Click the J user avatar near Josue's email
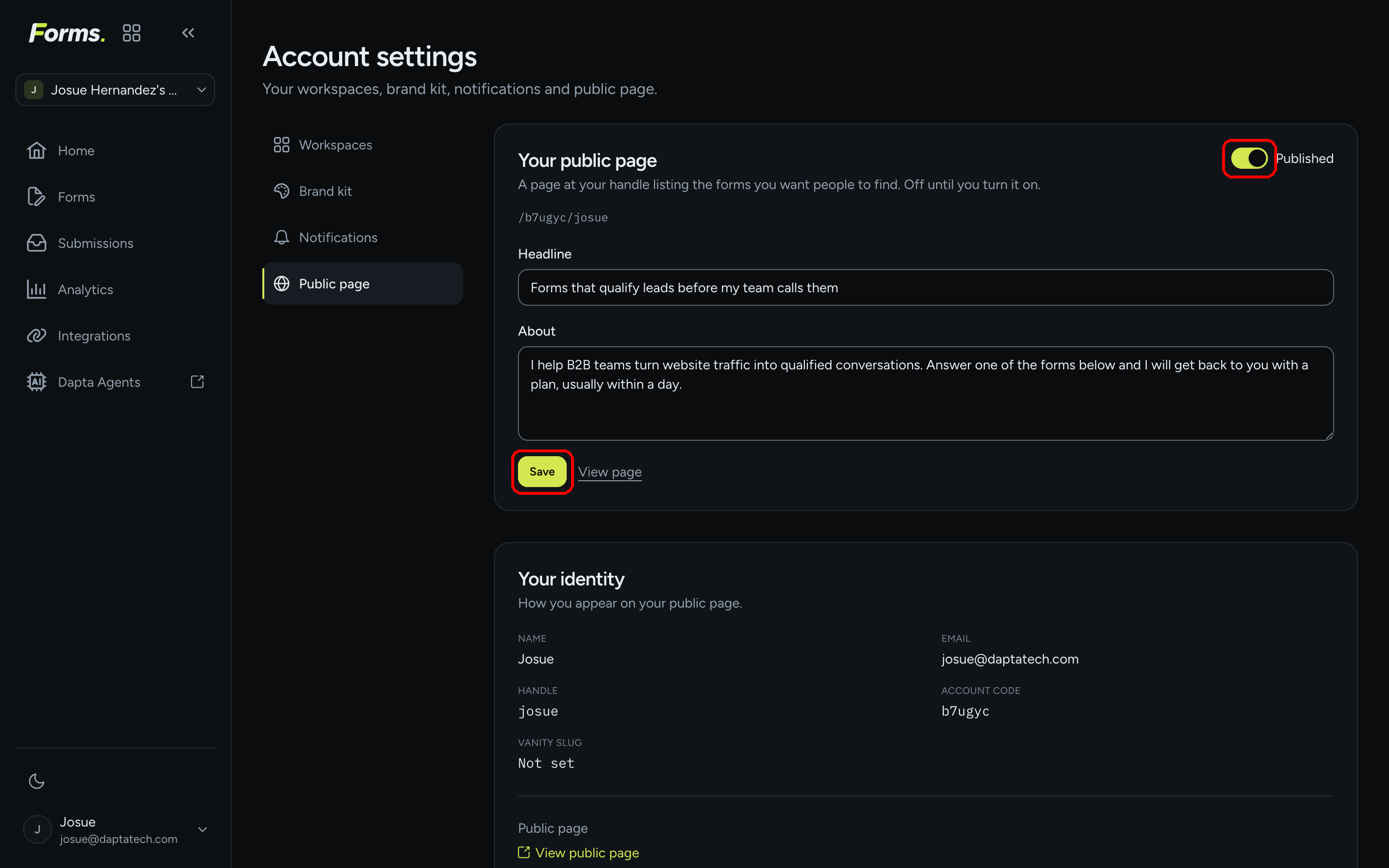The image size is (1389, 868). [x=38, y=829]
